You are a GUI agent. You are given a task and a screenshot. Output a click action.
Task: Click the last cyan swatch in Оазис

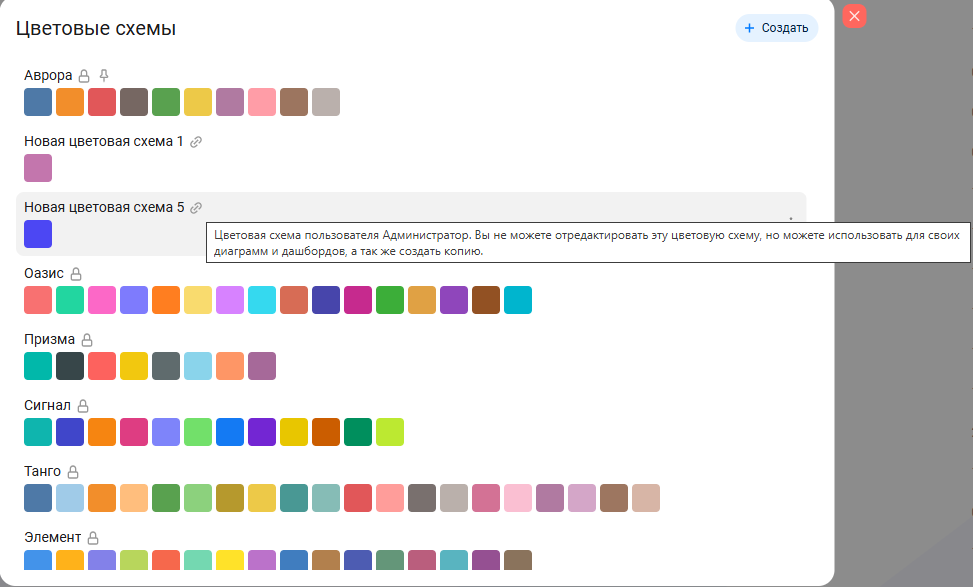tap(518, 300)
